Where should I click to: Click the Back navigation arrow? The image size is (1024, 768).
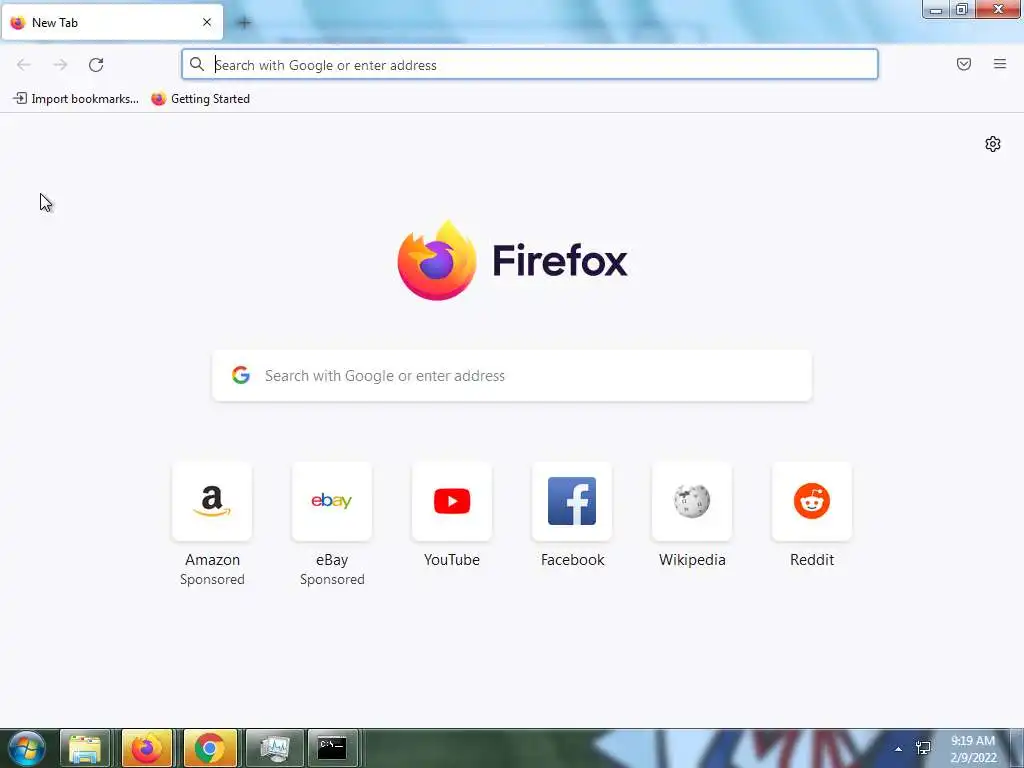[24, 65]
